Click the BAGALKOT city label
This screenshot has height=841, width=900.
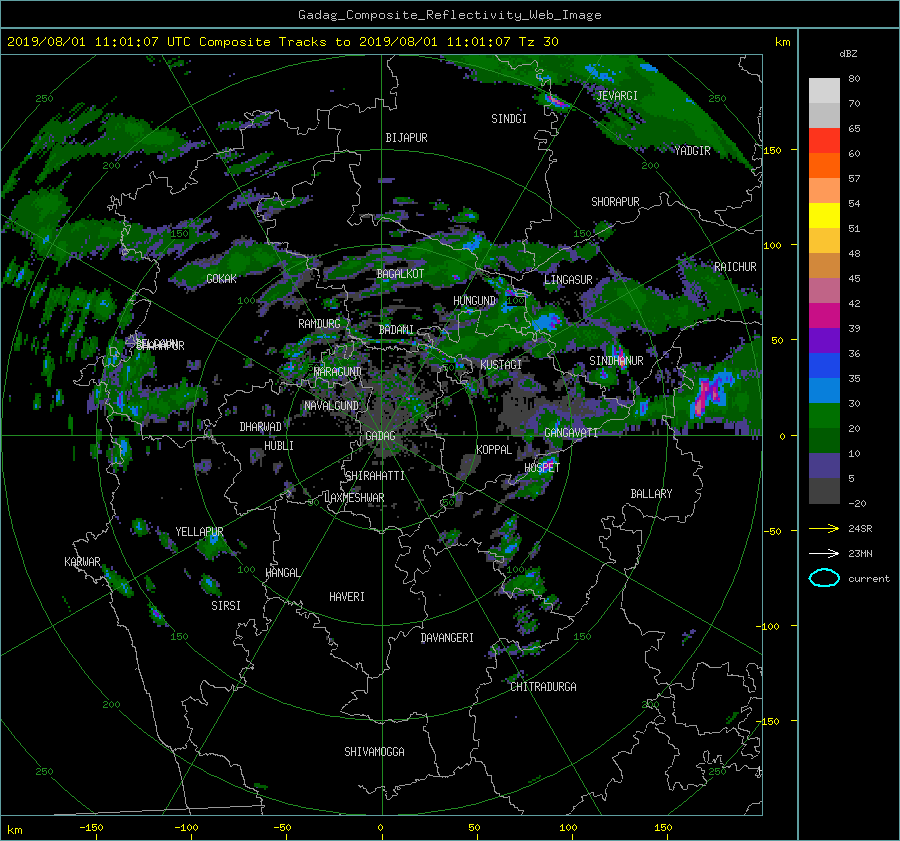(x=400, y=274)
